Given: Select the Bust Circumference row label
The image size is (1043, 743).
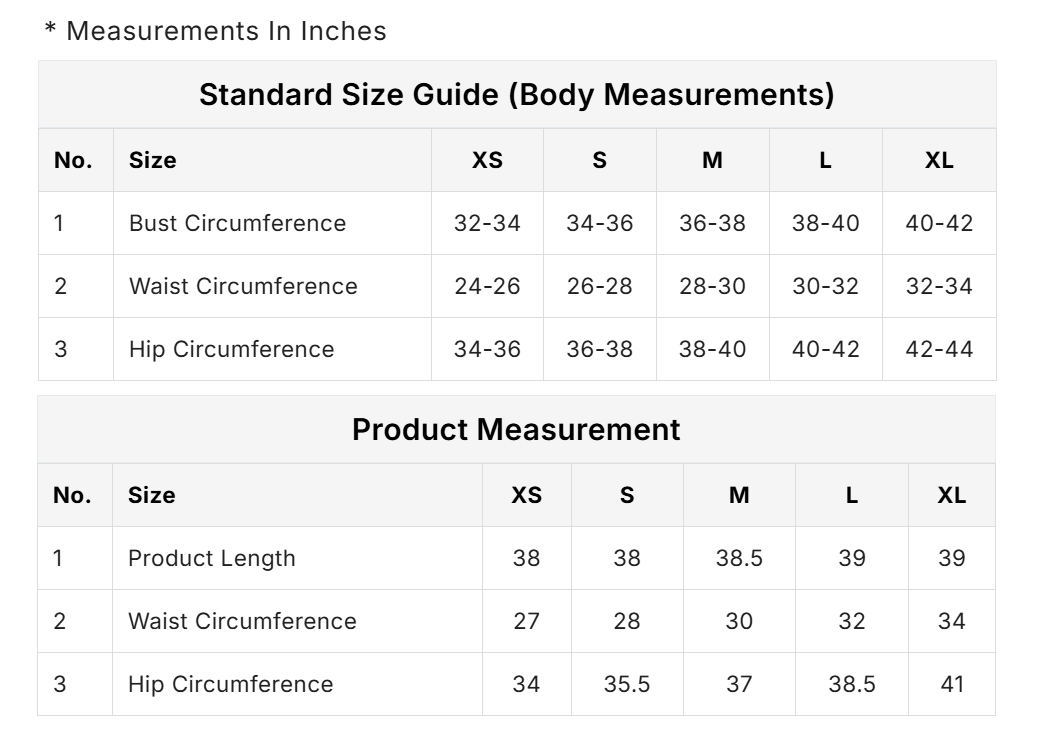Looking at the screenshot, I should click(237, 223).
